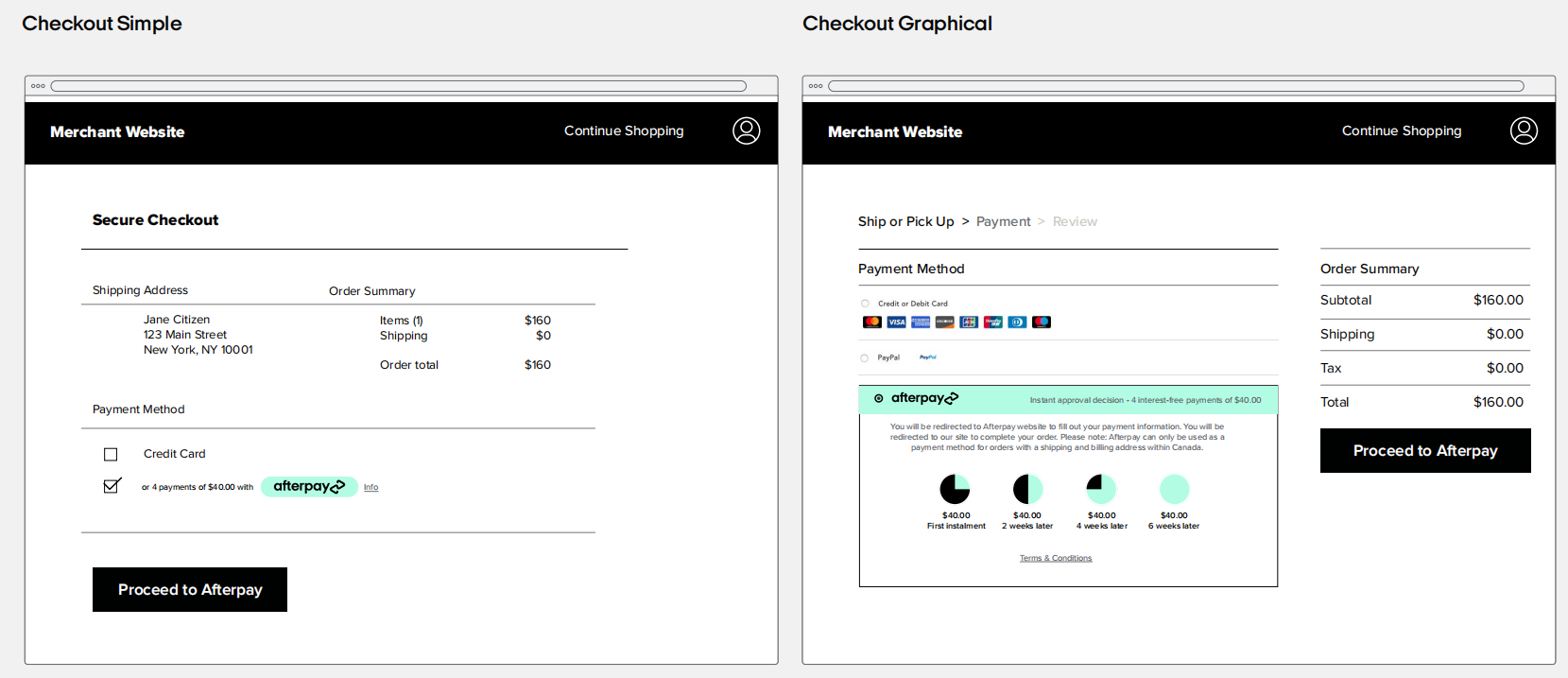1568x678 pixels.
Task: Click the fully mint 6 weeks later circle
Action: coord(1174,489)
